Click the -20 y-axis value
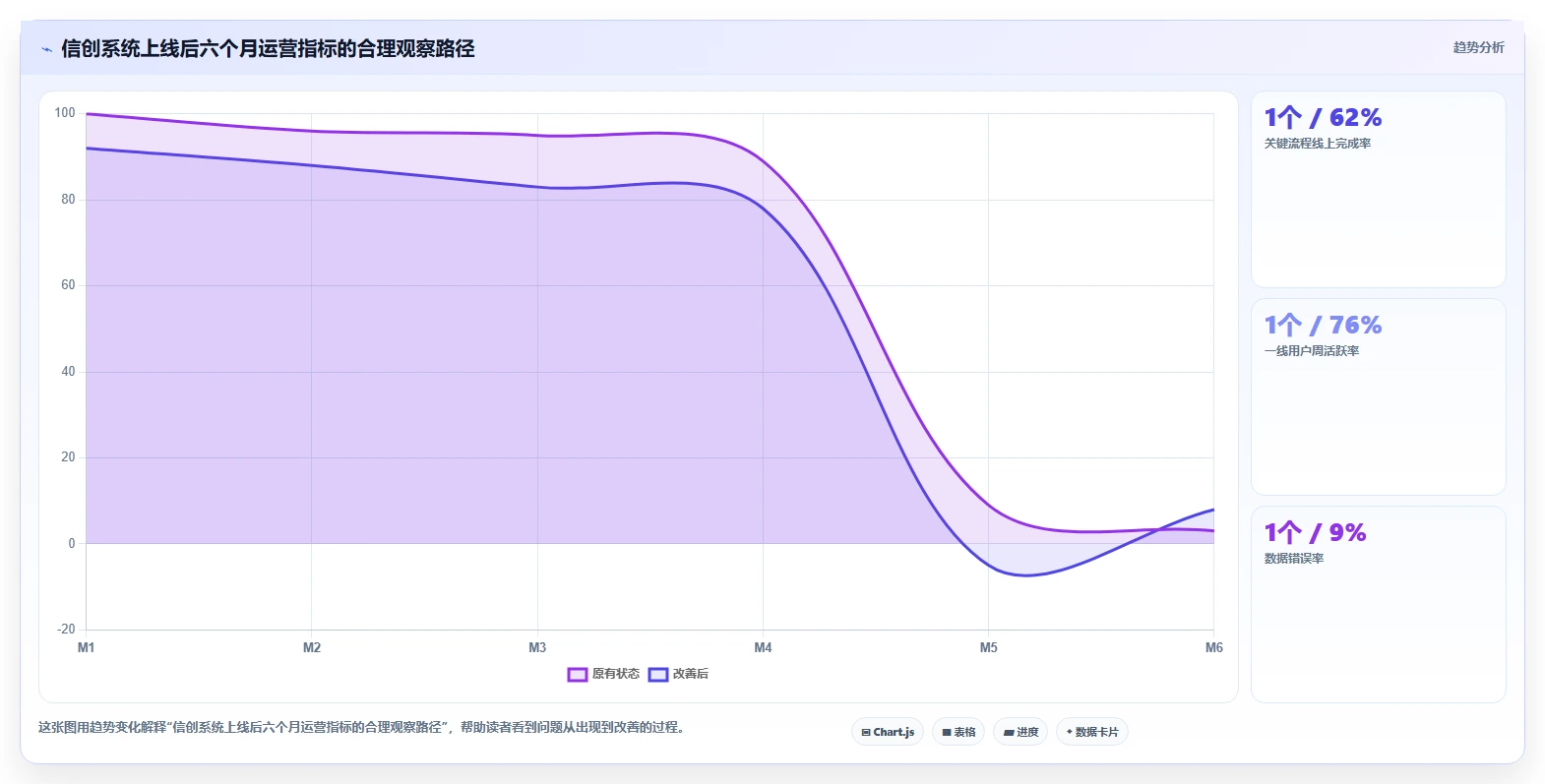The image size is (1545, 784). [x=66, y=630]
